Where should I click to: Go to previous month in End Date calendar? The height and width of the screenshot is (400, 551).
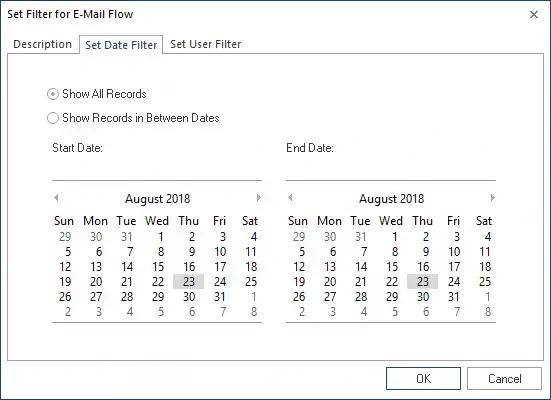point(290,198)
